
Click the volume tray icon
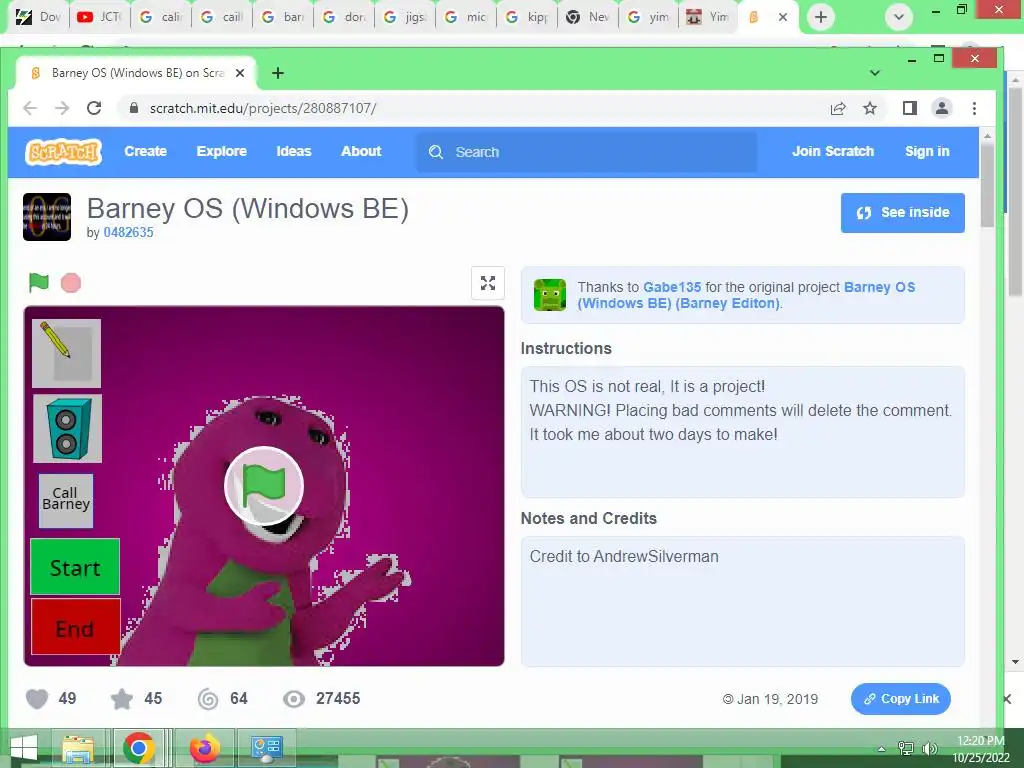(x=929, y=749)
